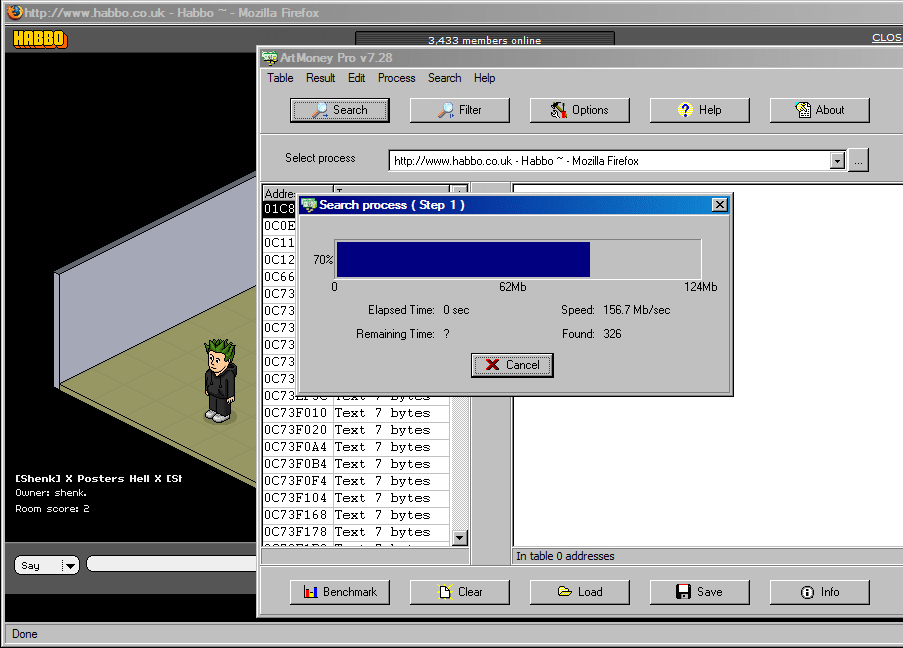The image size is (903, 648).
Task: Click the Habbo logo in the browser page
Action: click(x=40, y=39)
